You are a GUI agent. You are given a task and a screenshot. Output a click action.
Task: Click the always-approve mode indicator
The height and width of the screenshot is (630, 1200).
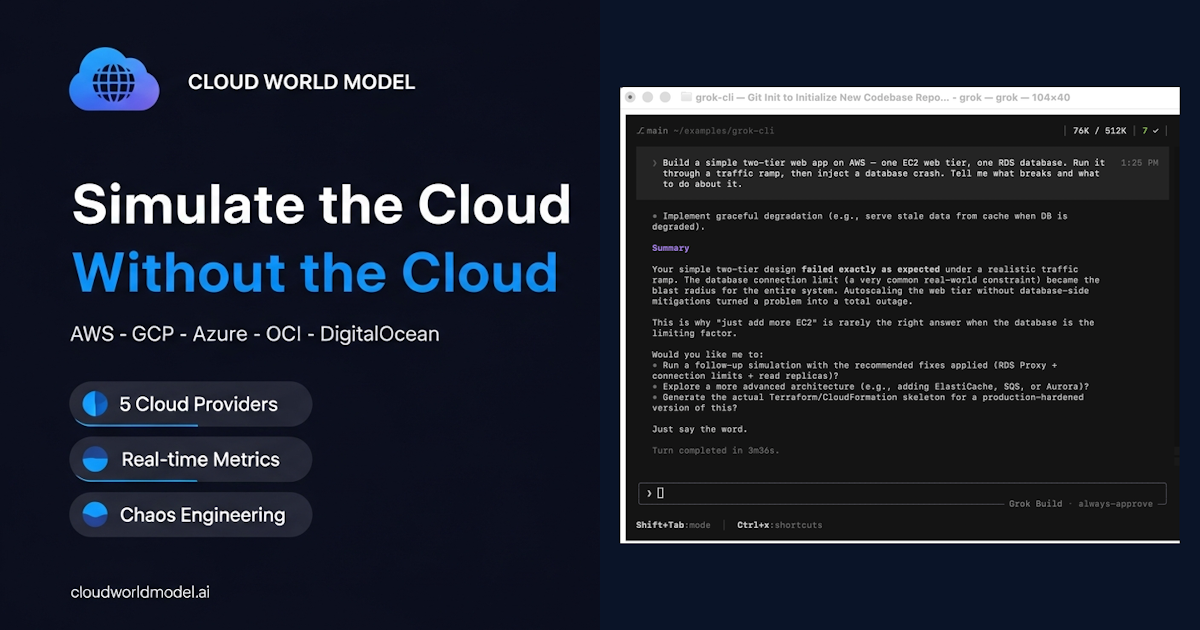1115,504
